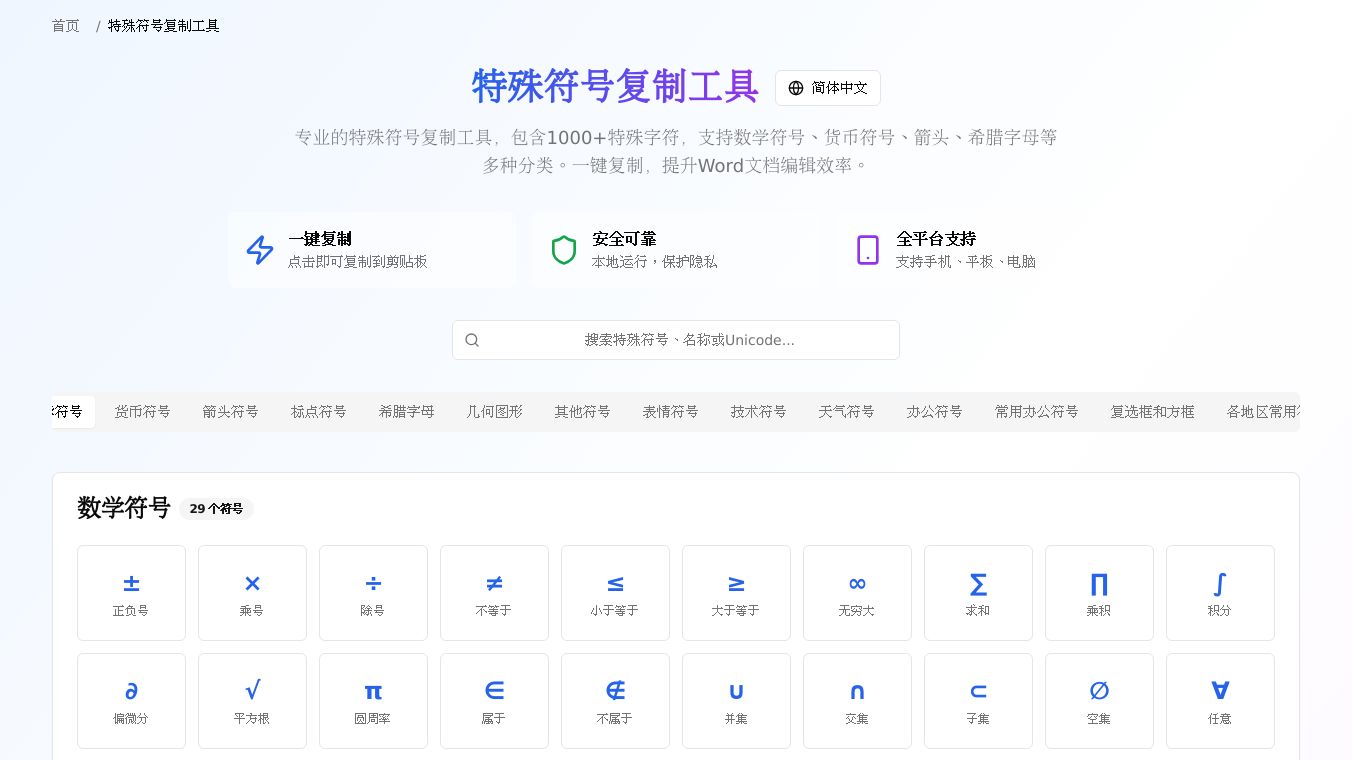Switch to the 货币符号 tab

[142, 412]
